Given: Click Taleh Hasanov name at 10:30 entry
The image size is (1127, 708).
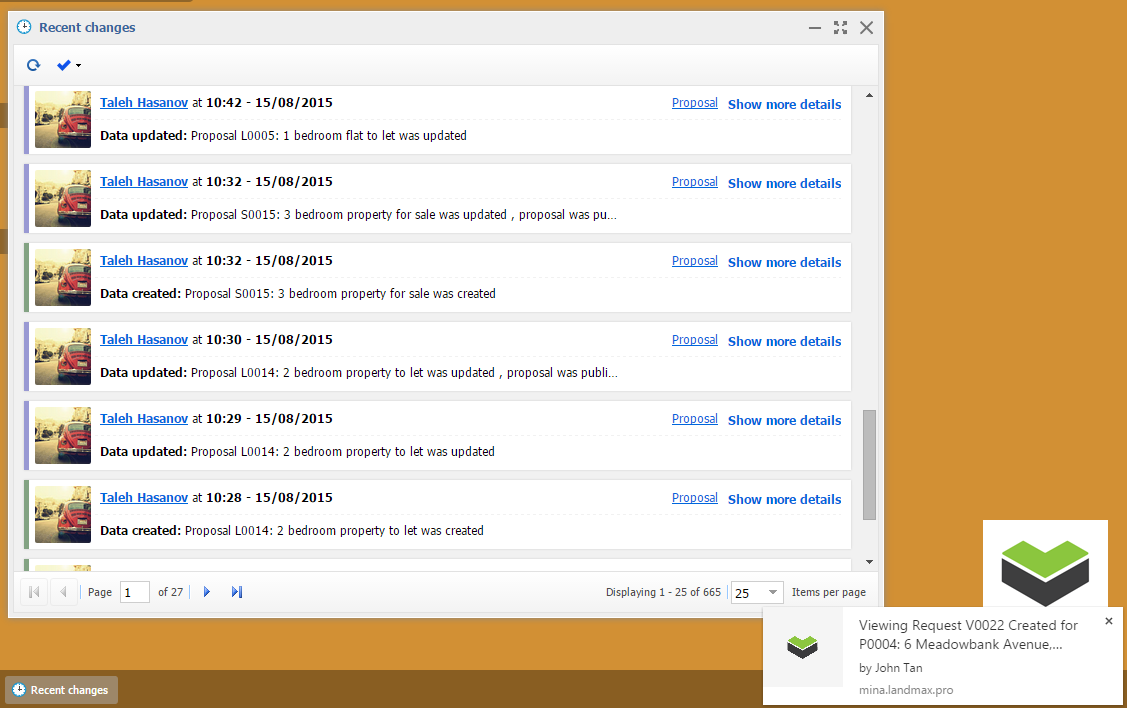Looking at the screenshot, I should (144, 340).
